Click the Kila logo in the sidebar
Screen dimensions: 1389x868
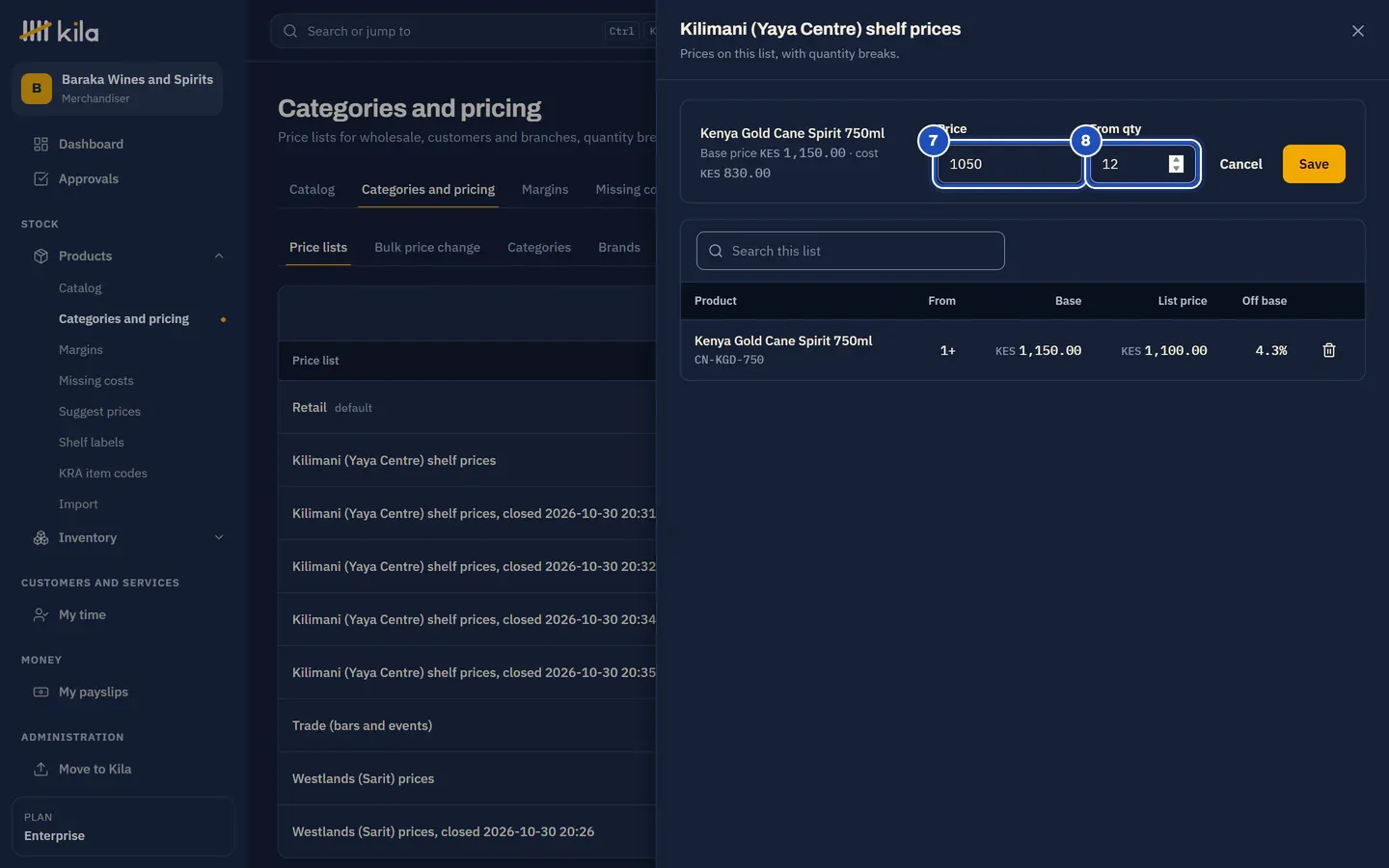coord(59,31)
